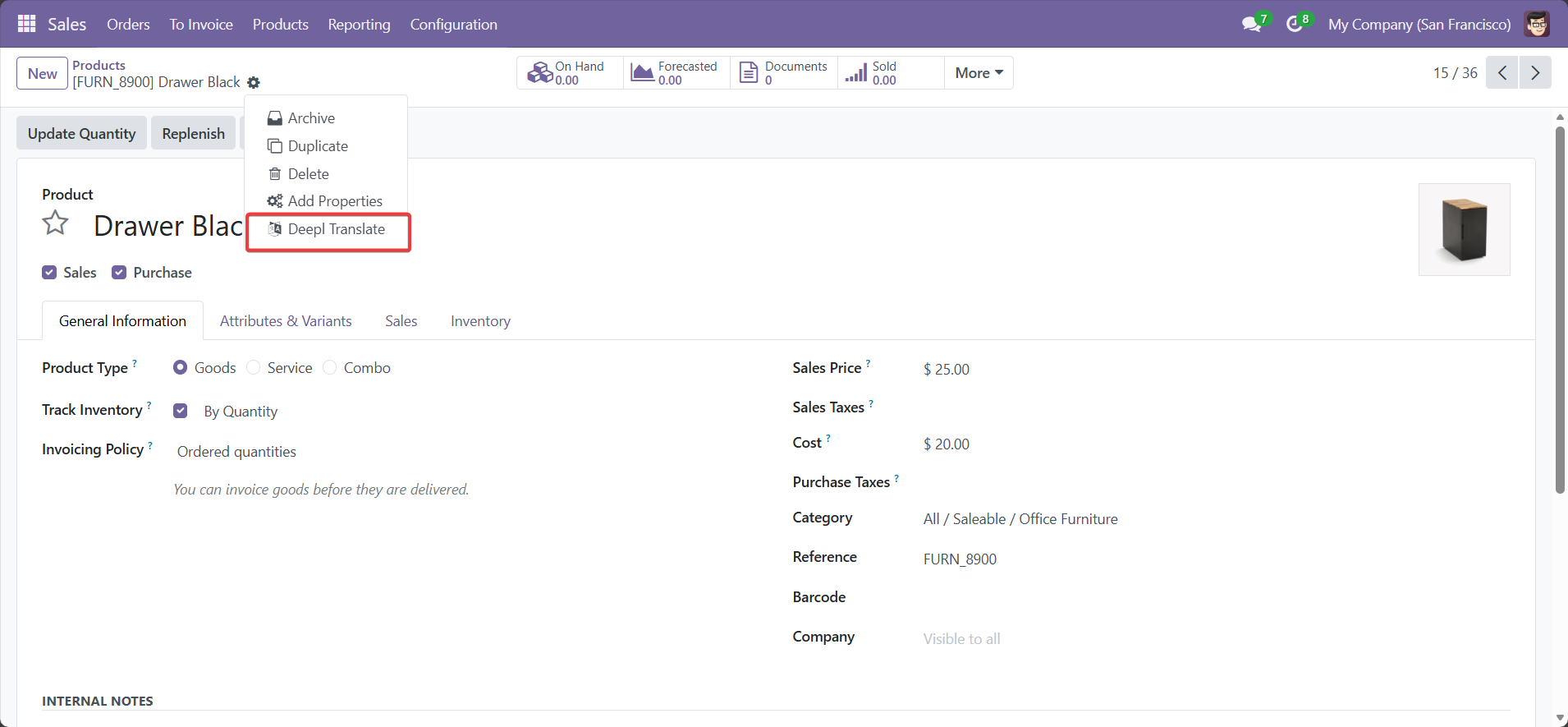Open the user avatar menu
The image size is (1568, 727).
pyautogui.click(x=1537, y=25)
